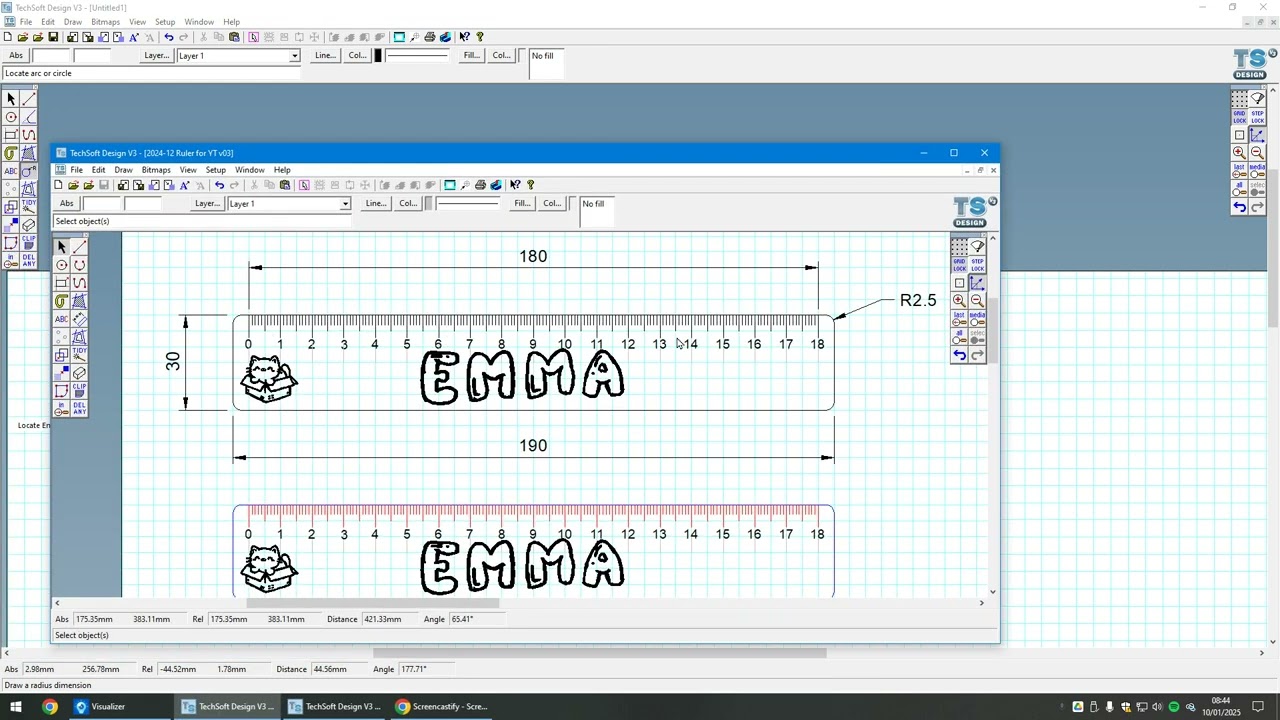1280x720 pixels.
Task: Click the line Col... button in Ruler window
Action: click(x=408, y=204)
